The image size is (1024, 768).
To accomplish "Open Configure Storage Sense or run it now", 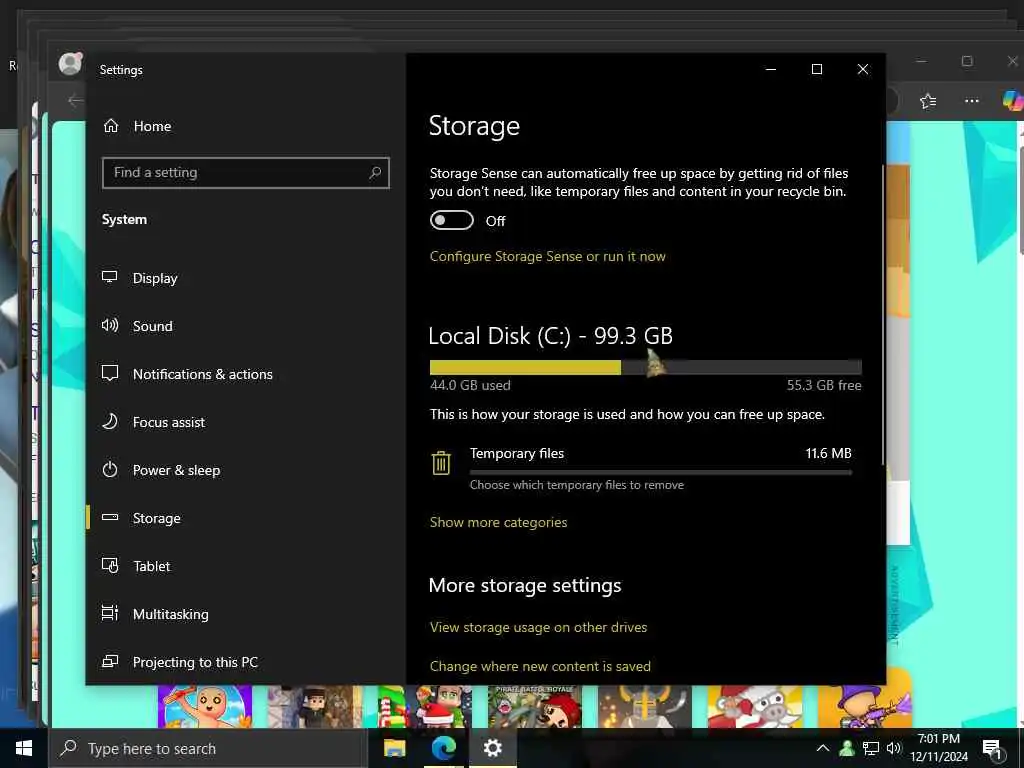I will 547,256.
